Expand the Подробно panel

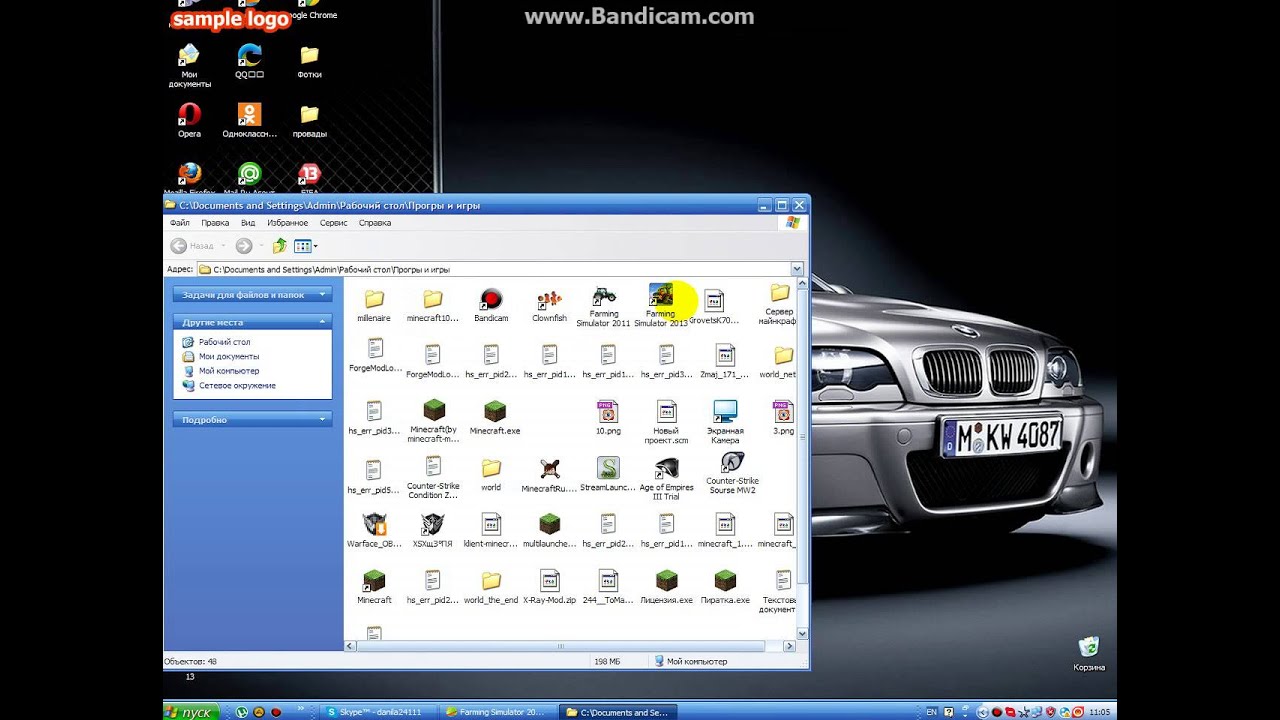pyautogui.click(x=252, y=420)
